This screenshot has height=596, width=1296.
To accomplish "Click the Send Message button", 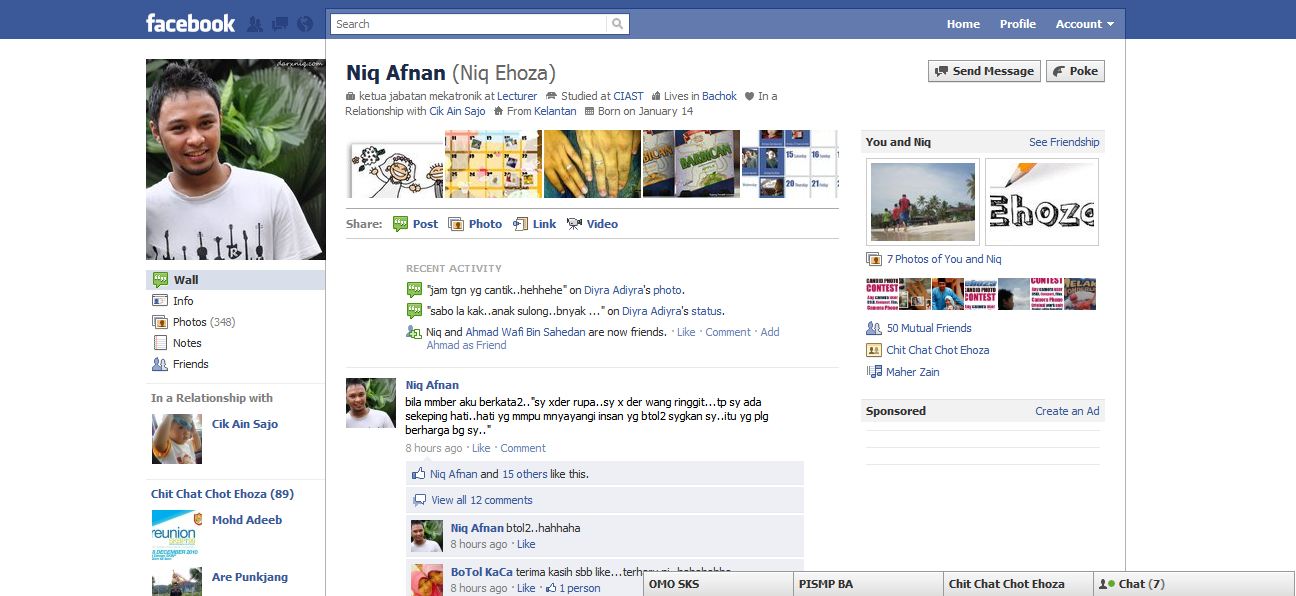I will point(984,71).
